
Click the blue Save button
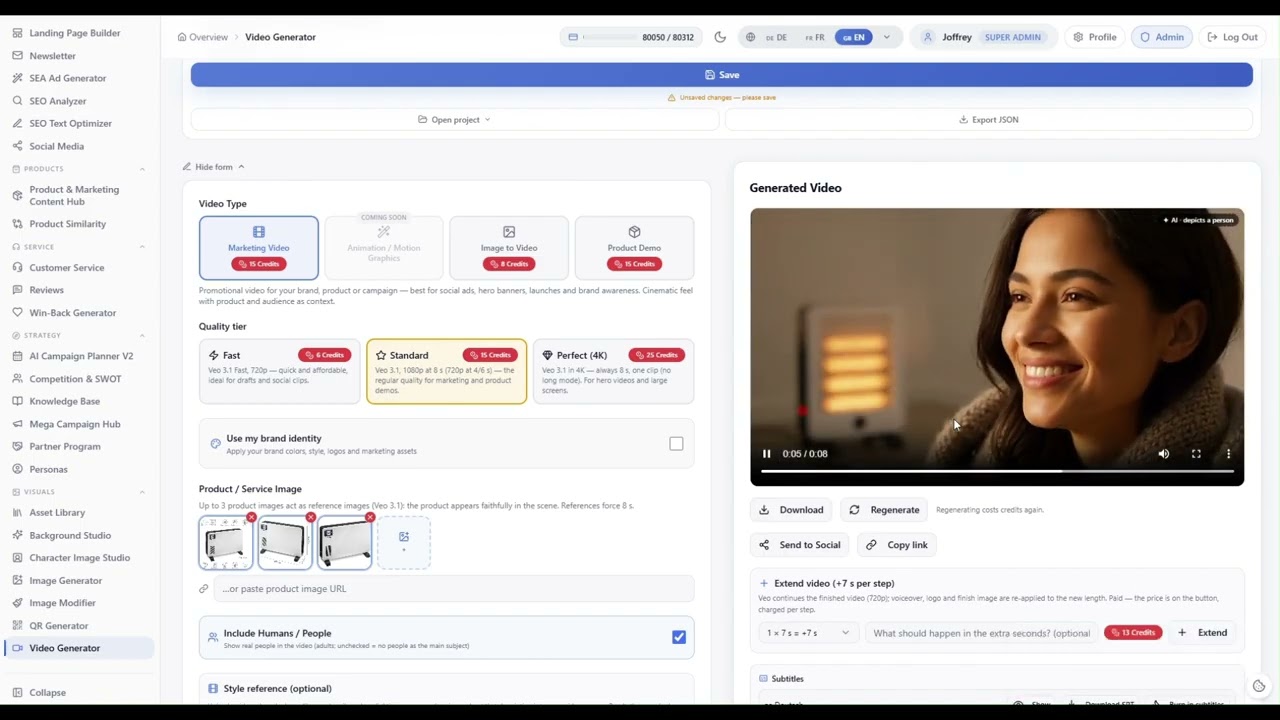click(x=722, y=75)
